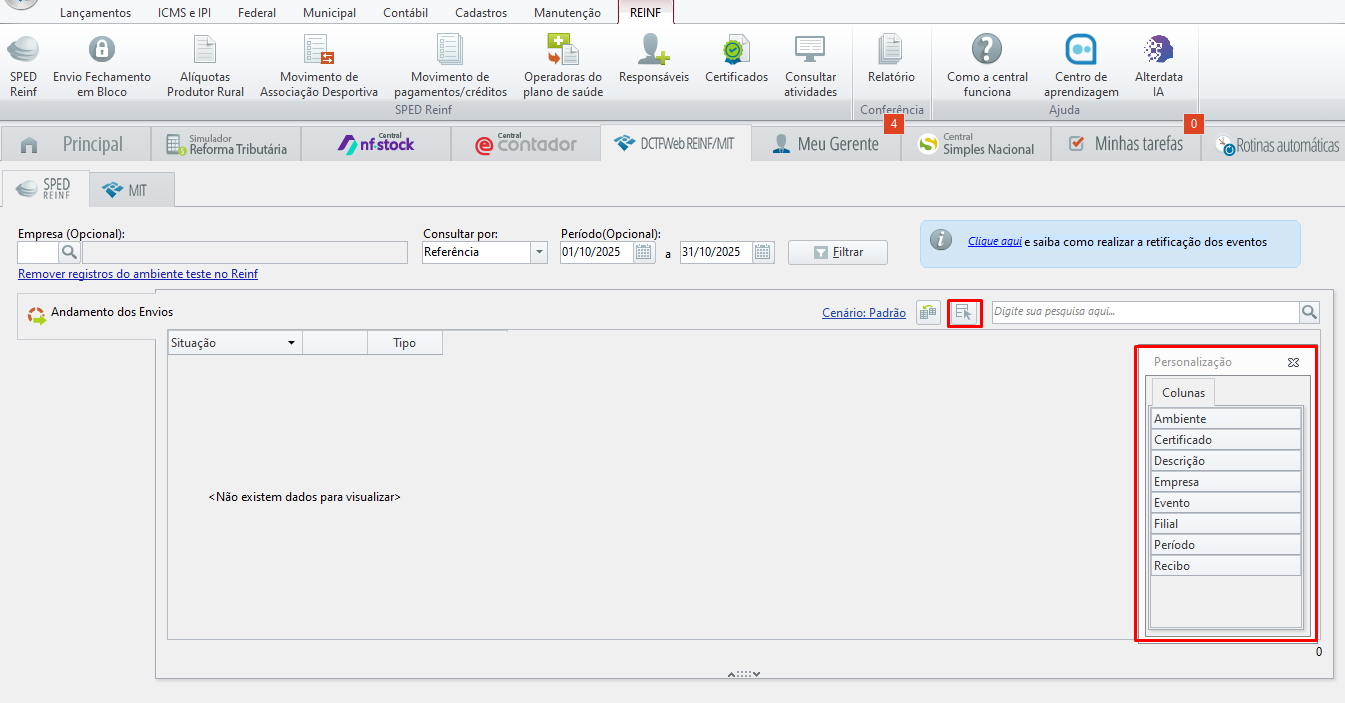Select the Colunas tab in Personalização
Image resolution: width=1345 pixels, height=703 pixels.
pyautogui.click(x=1183, y=392)
